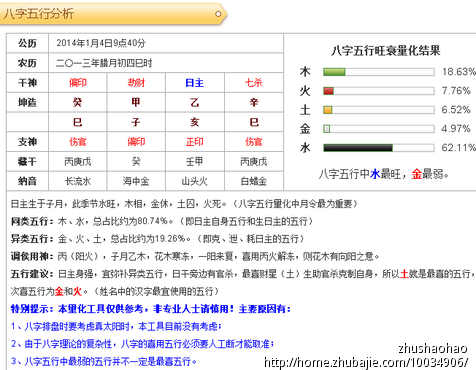Click the green 木 progress bar
The height and width of the screenshot is (370, 476).
point(379,72)
